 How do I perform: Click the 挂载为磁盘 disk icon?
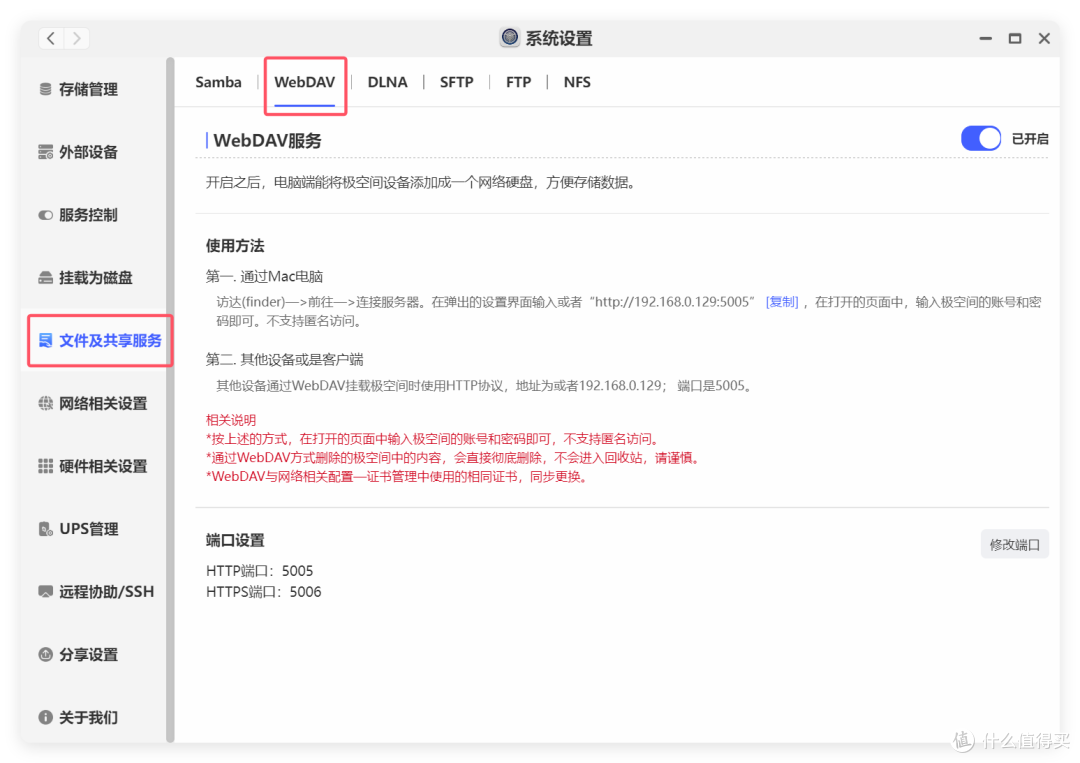tap(45, 278)
